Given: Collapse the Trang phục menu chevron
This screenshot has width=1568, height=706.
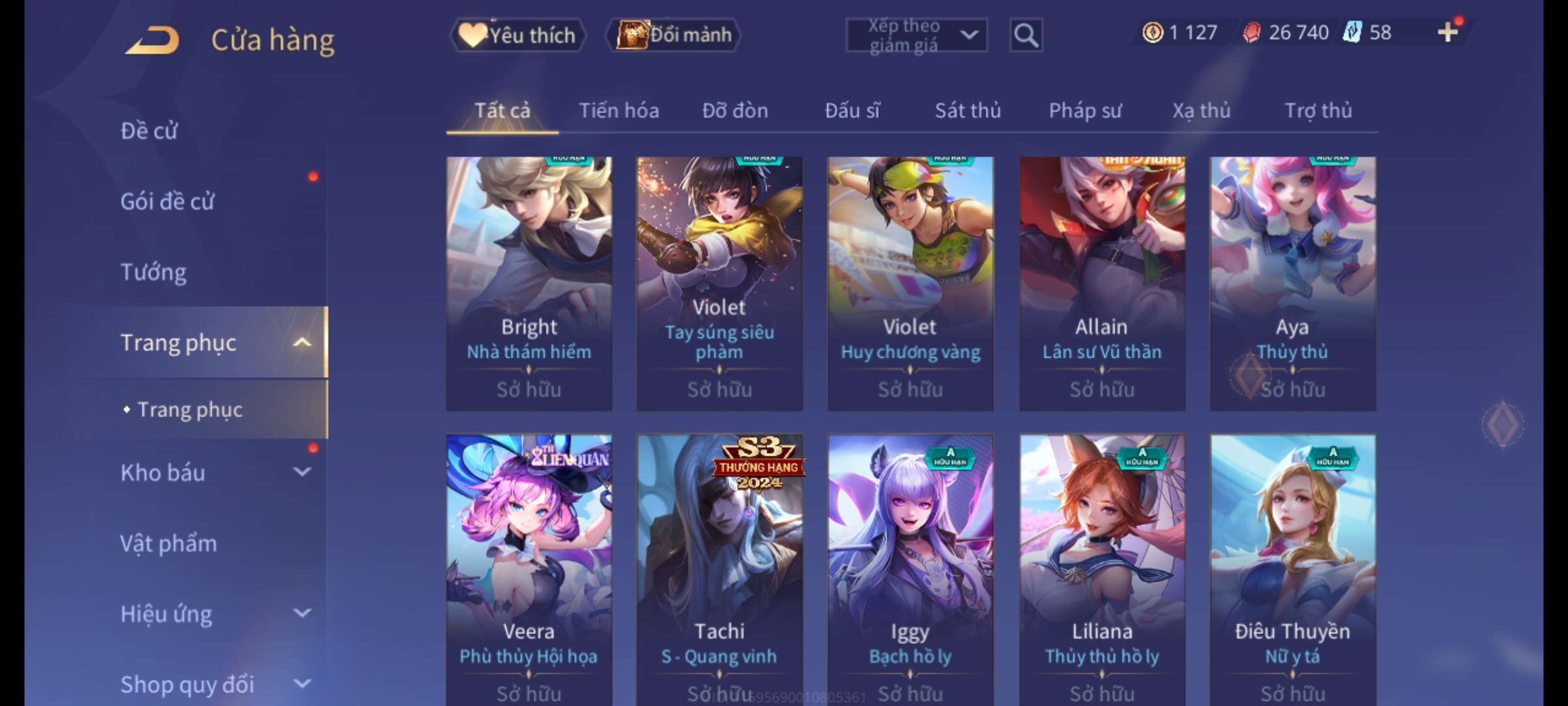Looking at the screenshot, I should (302, 342).
